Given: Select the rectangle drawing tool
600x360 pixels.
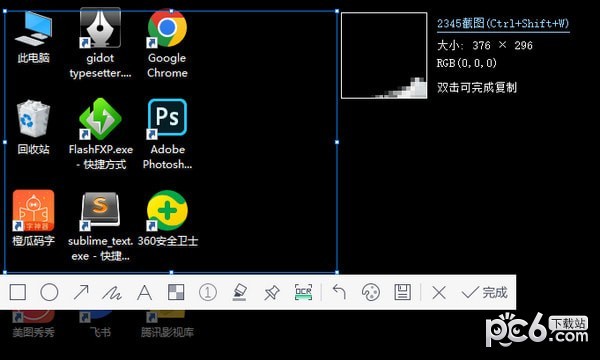Looking at the screenshot, I should pyautogui.click(x=18, y=293).
